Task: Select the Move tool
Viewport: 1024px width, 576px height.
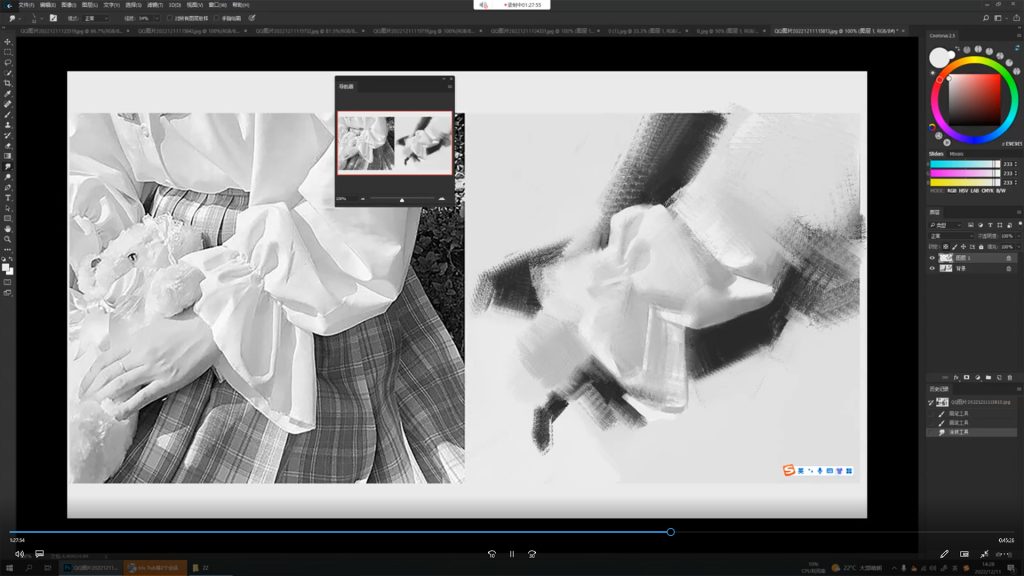Action: coord(8,41)
